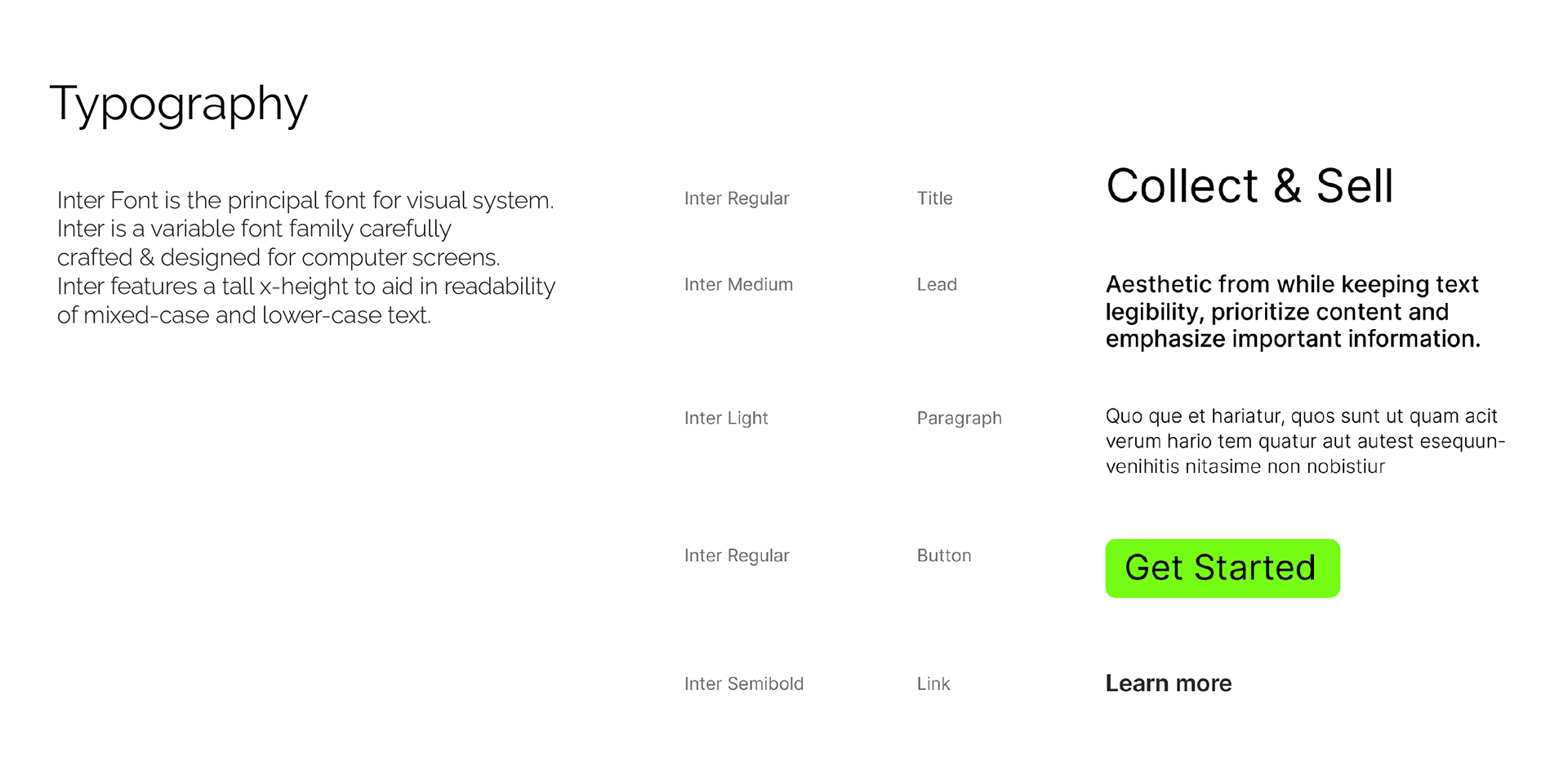Select the Inter Light font label
Screen dimensions: 1568x784
[x=726, y=418]
